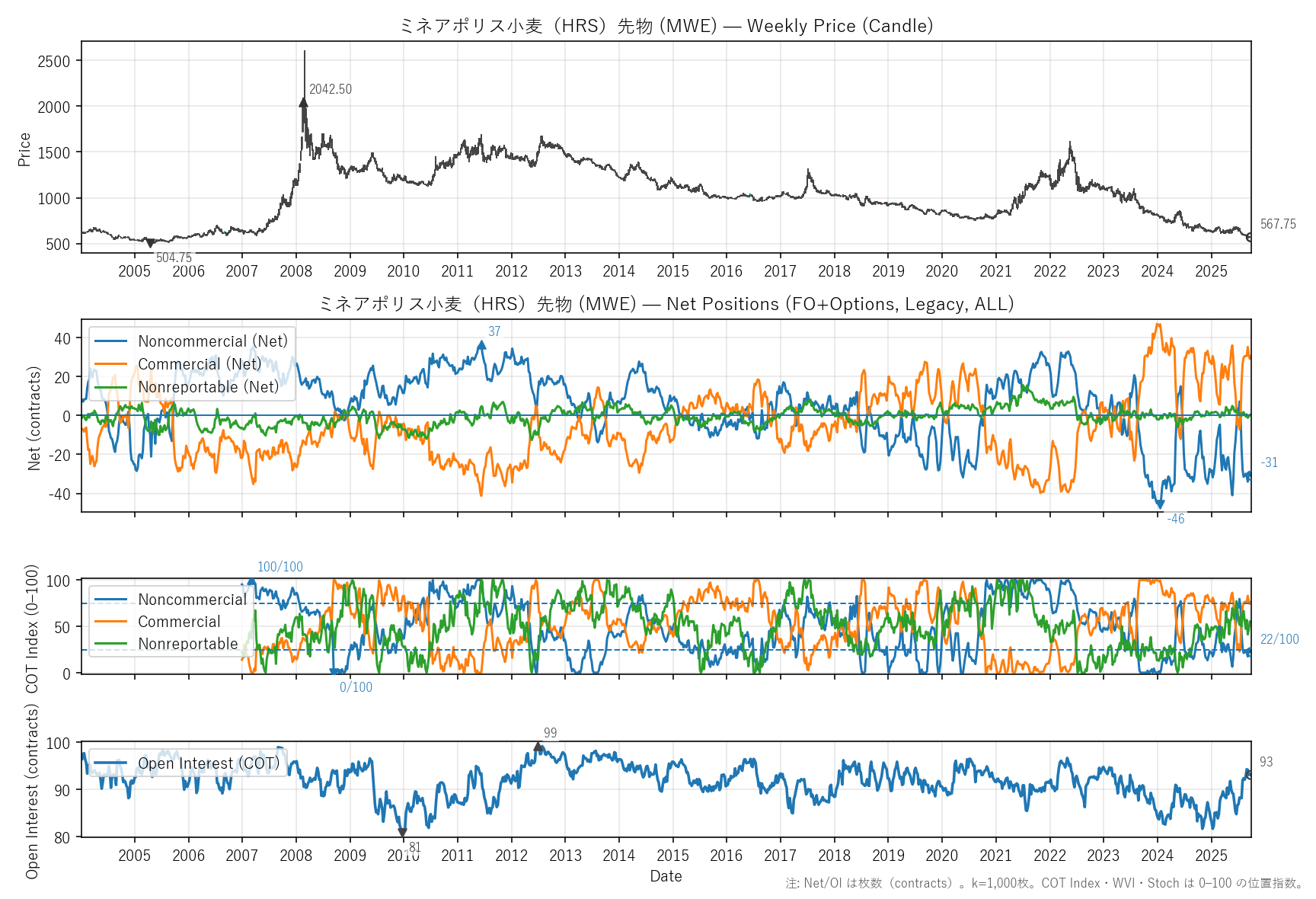Click the orange line swatch for Commercial COT Index
Viewport: 1316px width, 899px height.
pos(110,622)
